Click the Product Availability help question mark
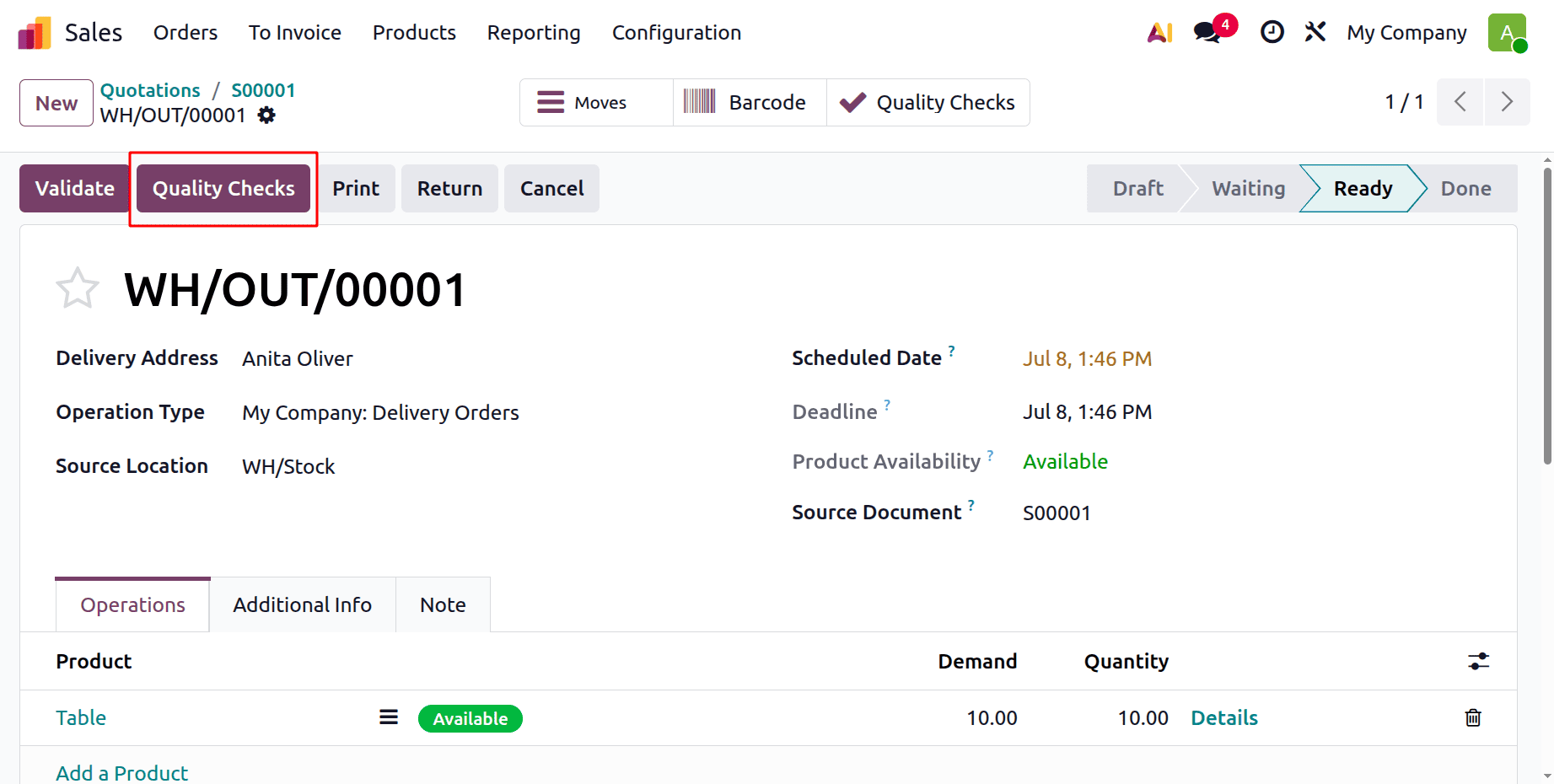This screenshot has width=1554, height=784. 991,455
